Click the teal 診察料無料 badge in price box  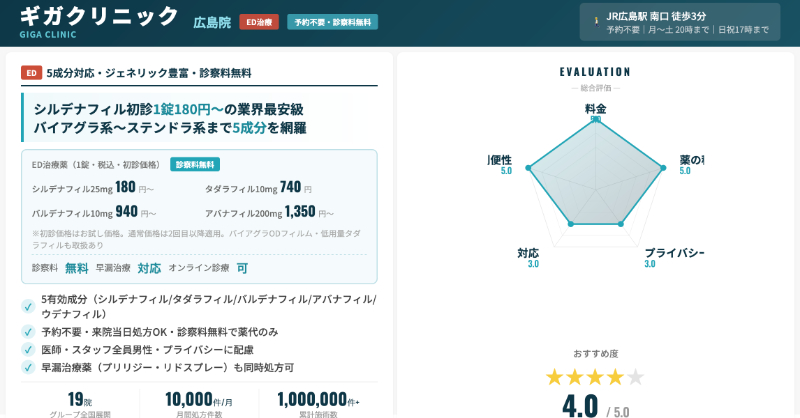point(195,164)
